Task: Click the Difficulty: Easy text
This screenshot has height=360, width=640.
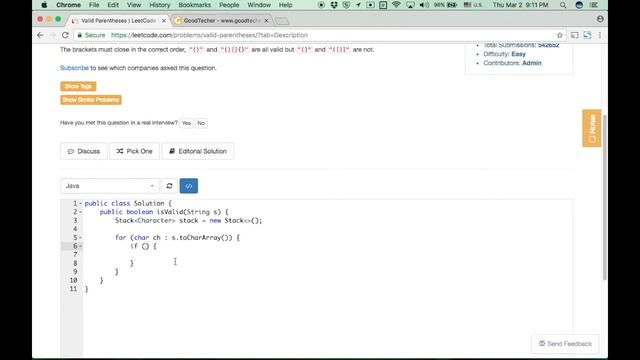Action: tap(504, 54)
